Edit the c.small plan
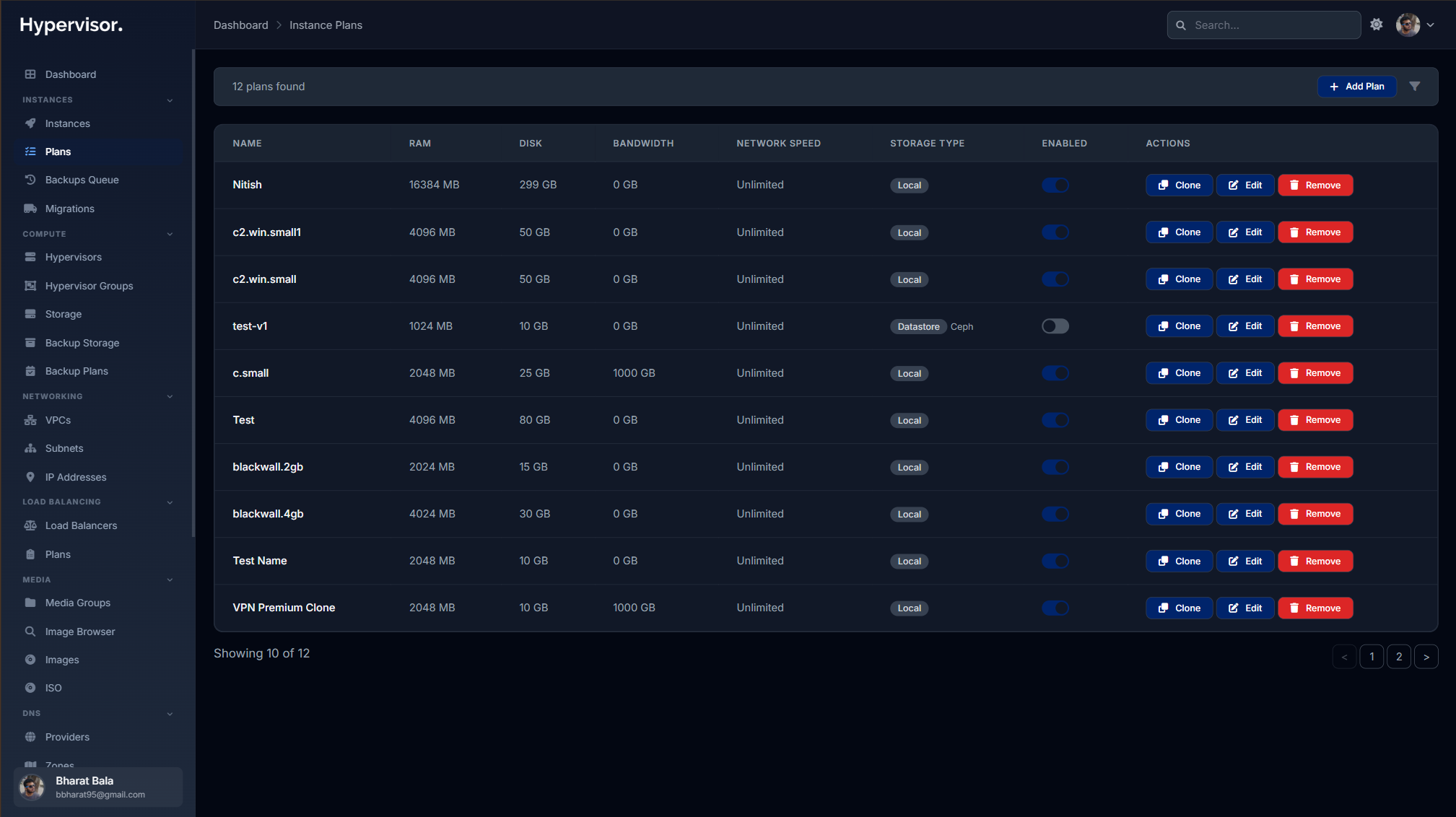 click(1244, 372)
